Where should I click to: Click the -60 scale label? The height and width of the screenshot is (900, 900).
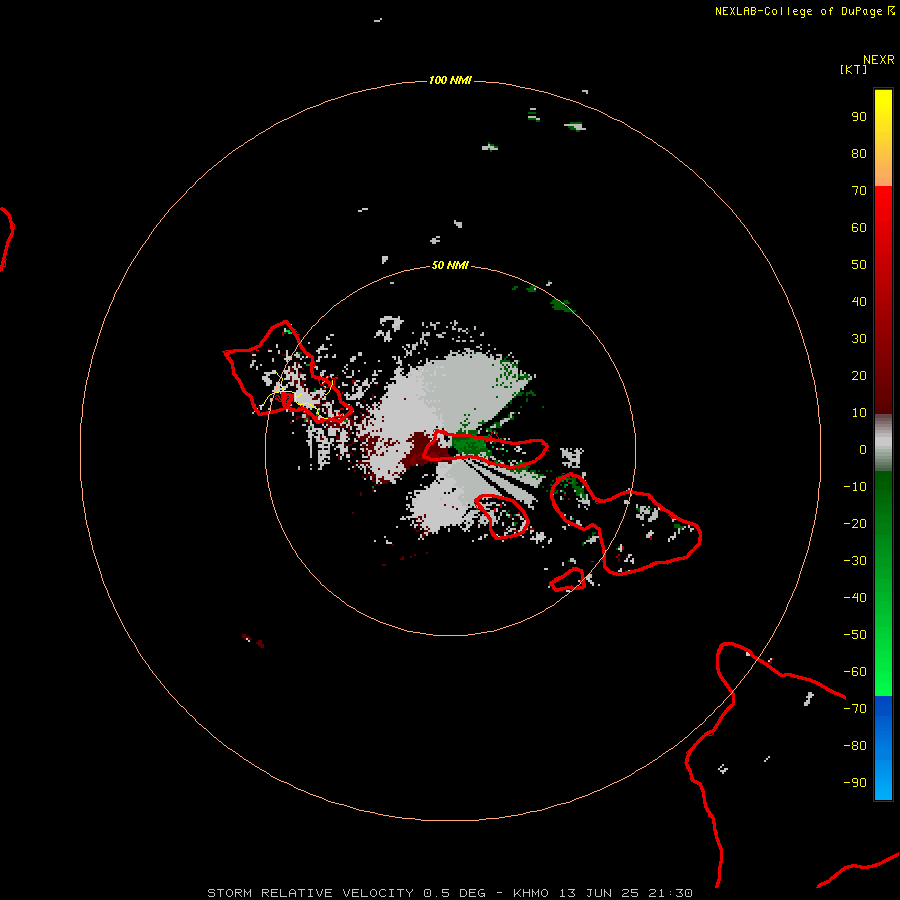(855, 672)
